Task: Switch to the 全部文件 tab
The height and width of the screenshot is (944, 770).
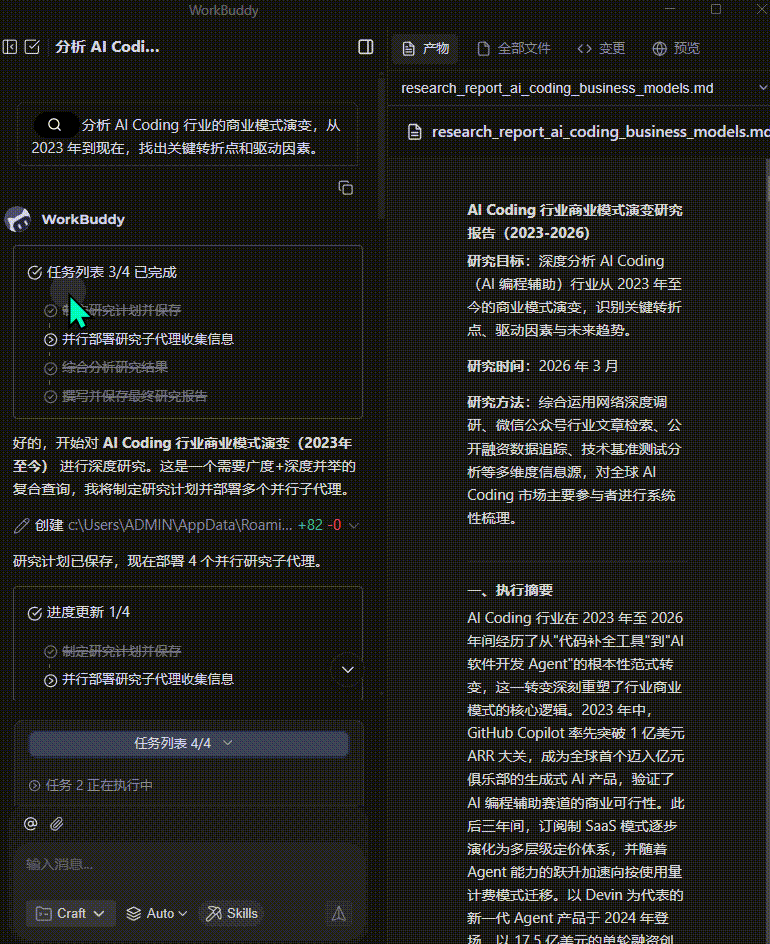Action: (514, 48)
